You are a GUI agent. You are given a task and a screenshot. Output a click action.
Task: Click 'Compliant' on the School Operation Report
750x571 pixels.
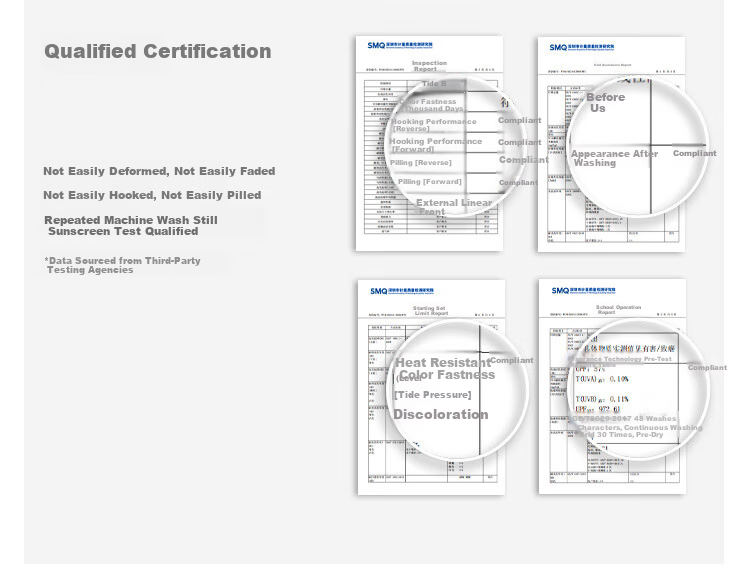coord(707,368)
